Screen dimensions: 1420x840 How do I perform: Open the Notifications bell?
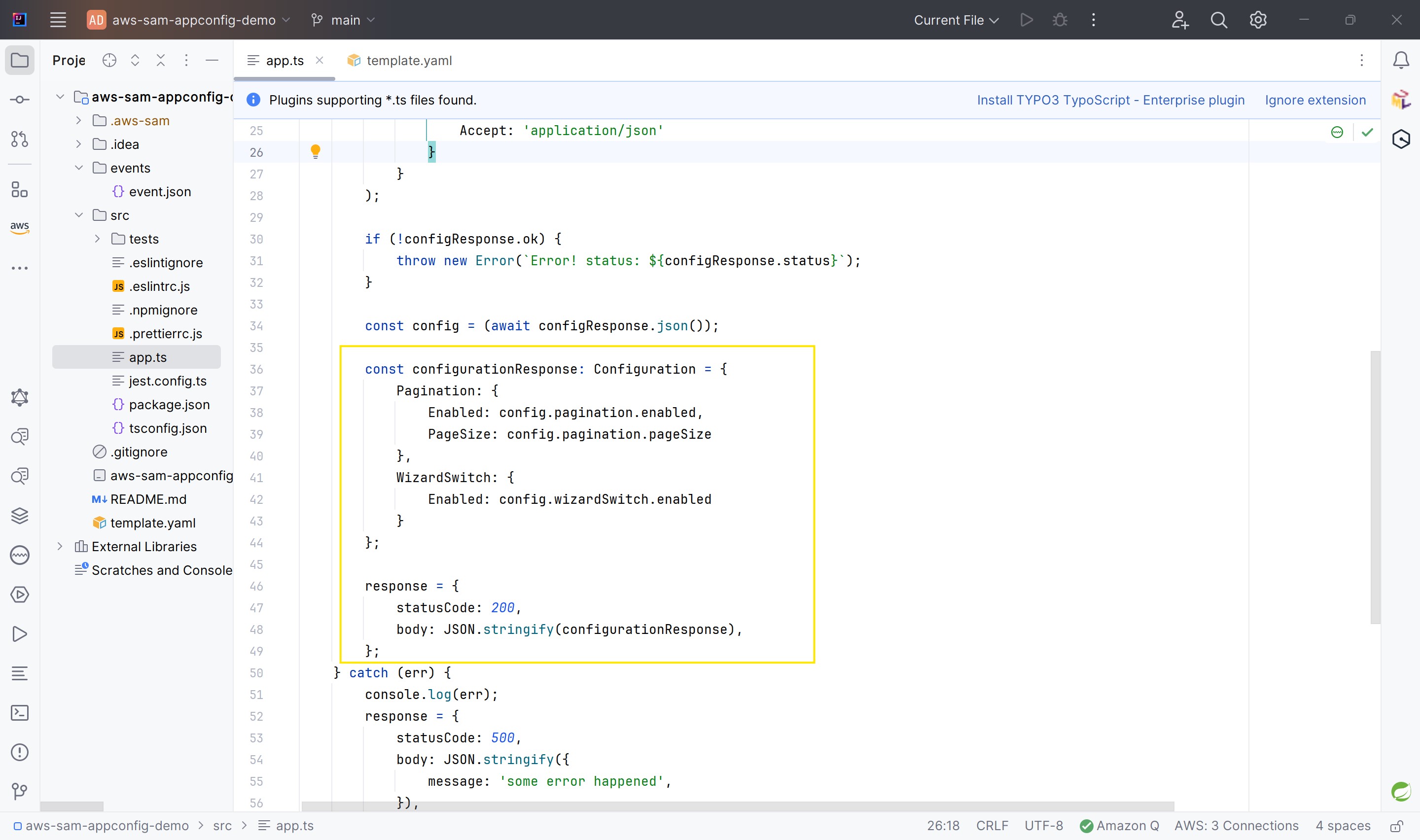click(1401, 60)
